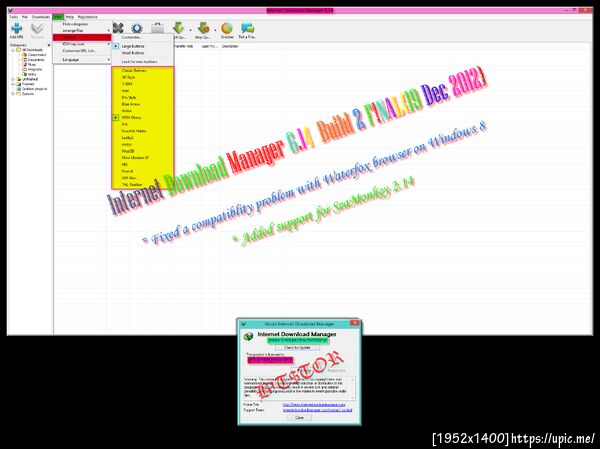Open the Tasks menu

[13, 17]
